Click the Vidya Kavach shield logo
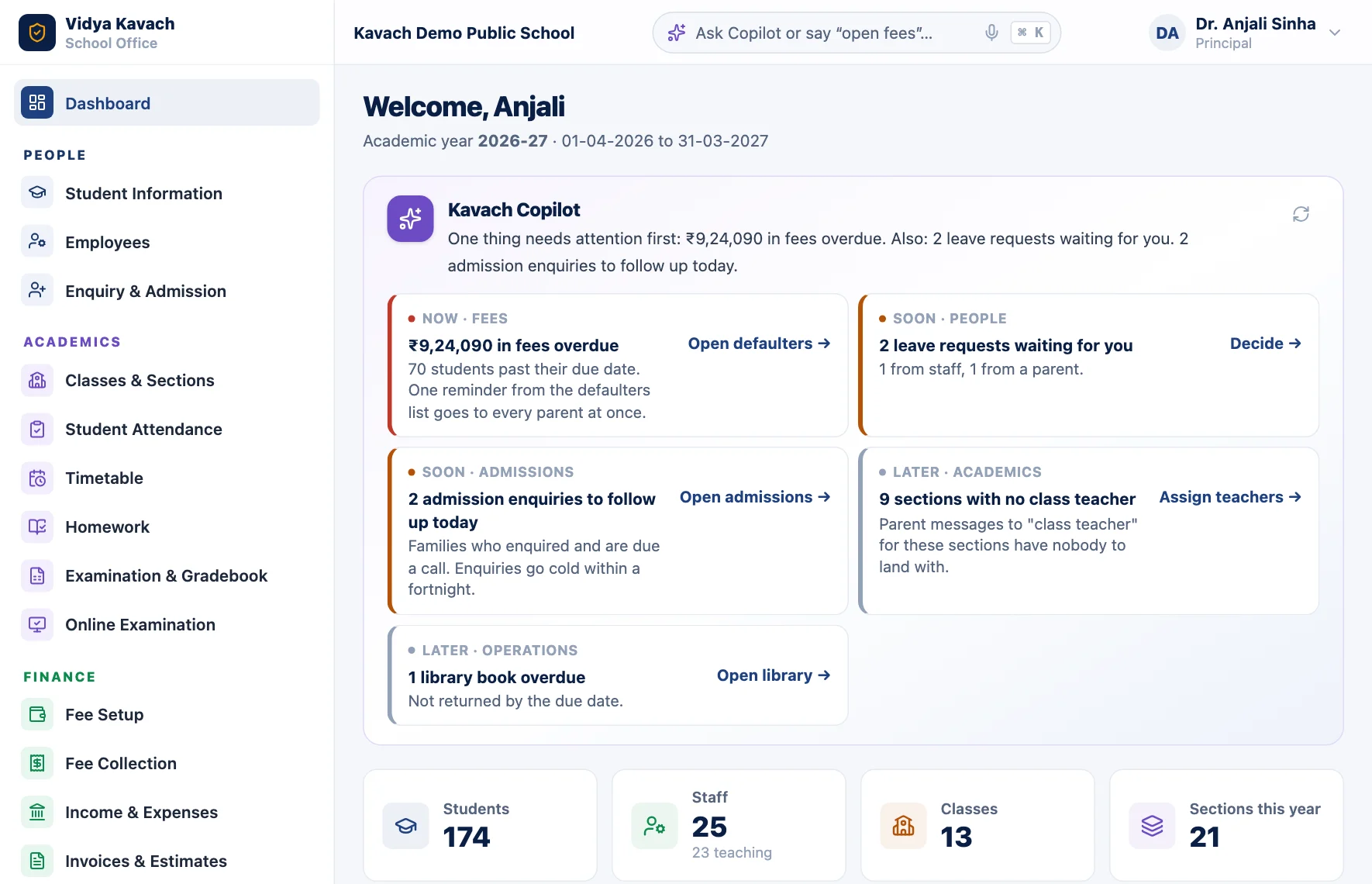Viewport: 1372px width, 884px height. 37,33
